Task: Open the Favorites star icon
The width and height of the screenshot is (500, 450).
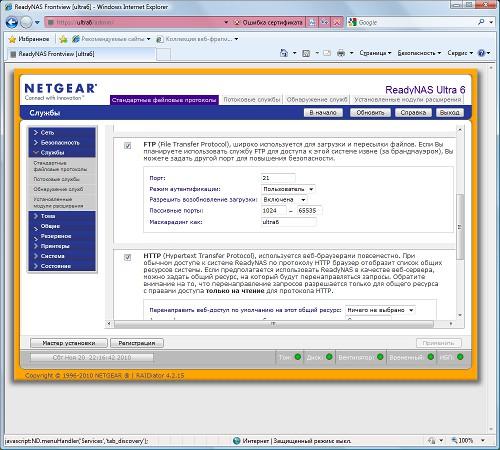Action: 12,39
